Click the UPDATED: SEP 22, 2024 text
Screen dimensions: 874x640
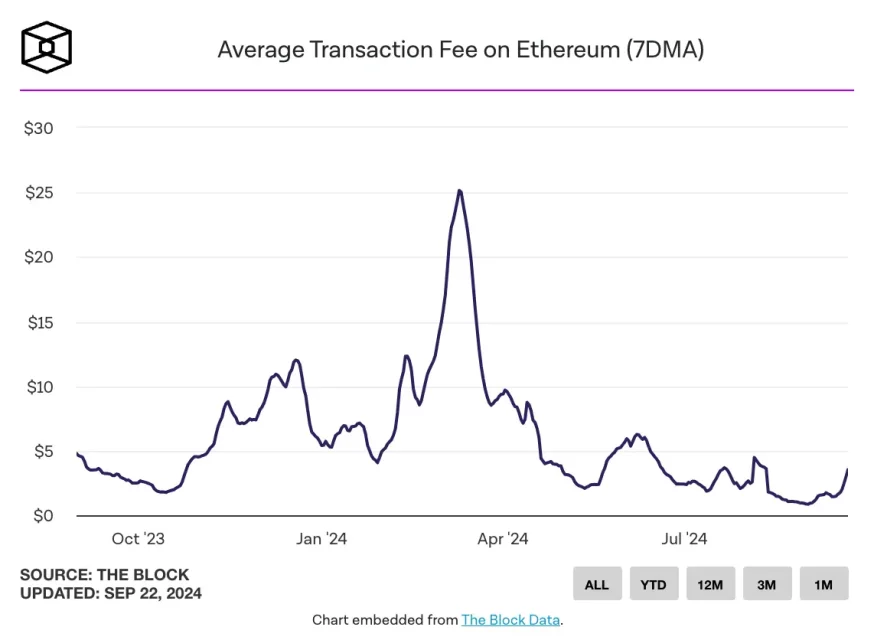[x=110, y=593]
